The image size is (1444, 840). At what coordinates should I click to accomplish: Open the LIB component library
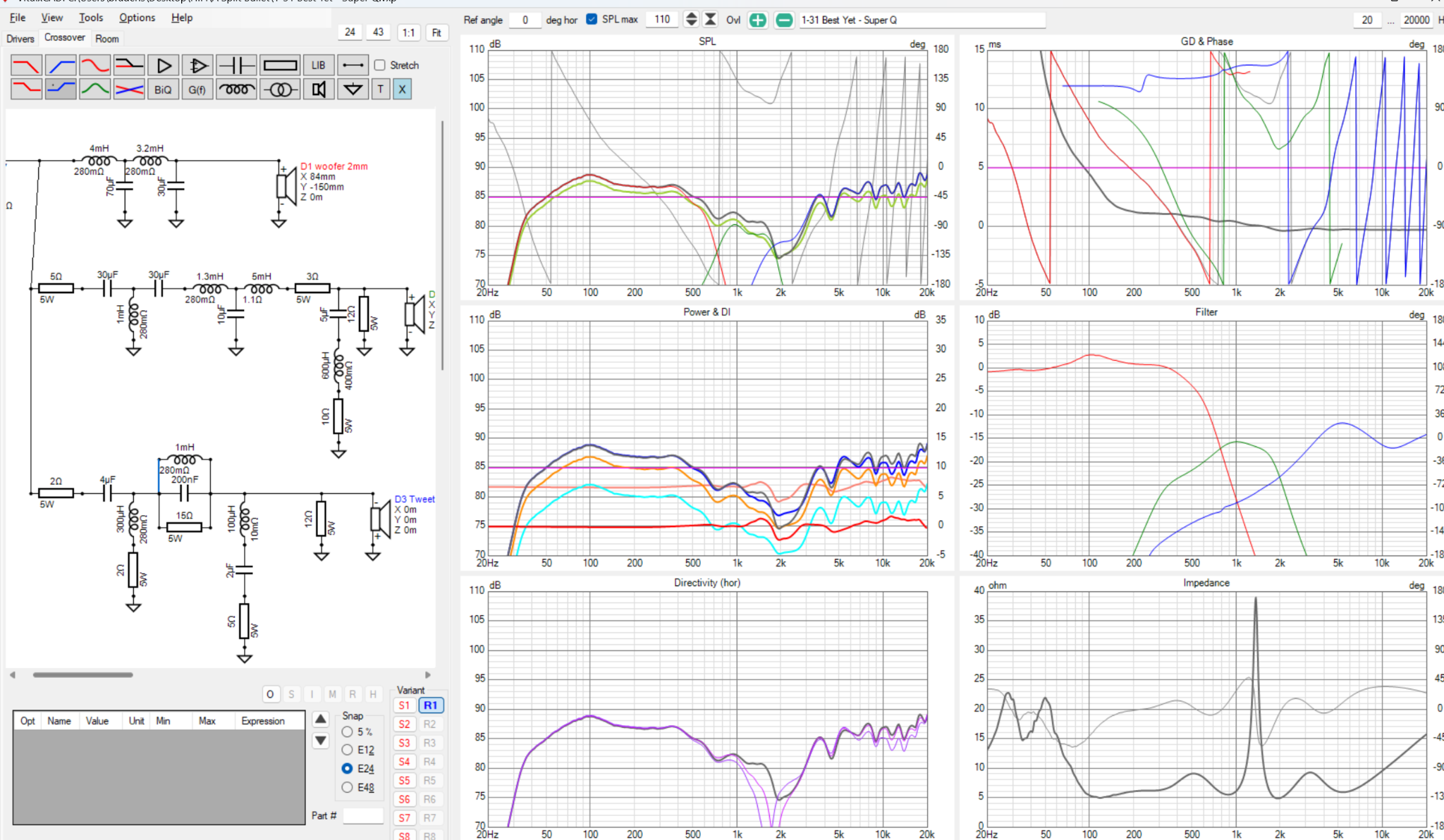318,66
